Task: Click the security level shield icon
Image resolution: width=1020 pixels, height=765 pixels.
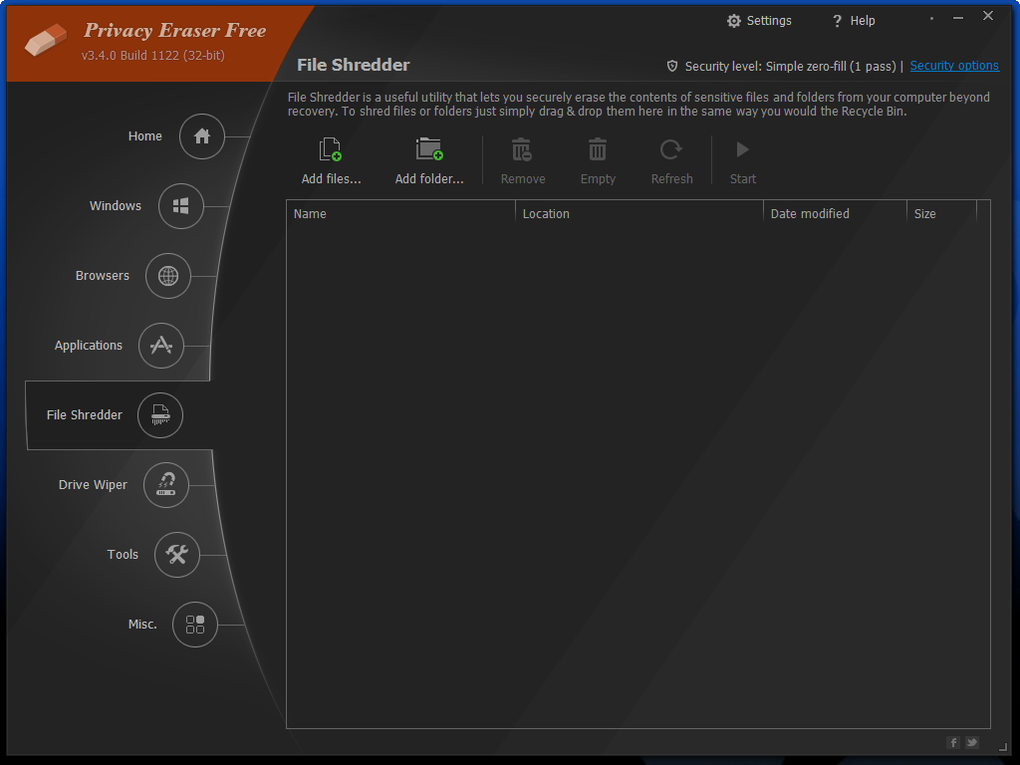Action: coord(673,66)
